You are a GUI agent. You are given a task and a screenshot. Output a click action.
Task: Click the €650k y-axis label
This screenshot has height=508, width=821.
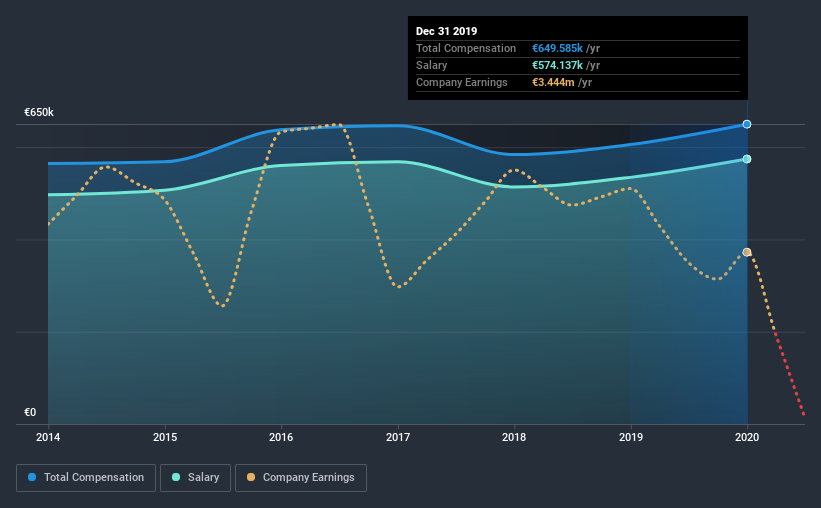39,112
